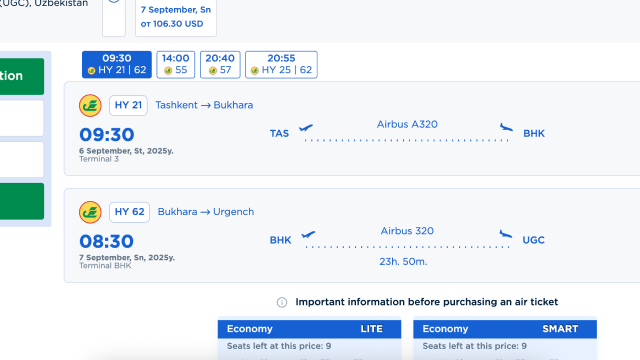This screenshot has width=640, height=360.
Task: Select the Economy LITE fare card
Action: coord(309,338)
